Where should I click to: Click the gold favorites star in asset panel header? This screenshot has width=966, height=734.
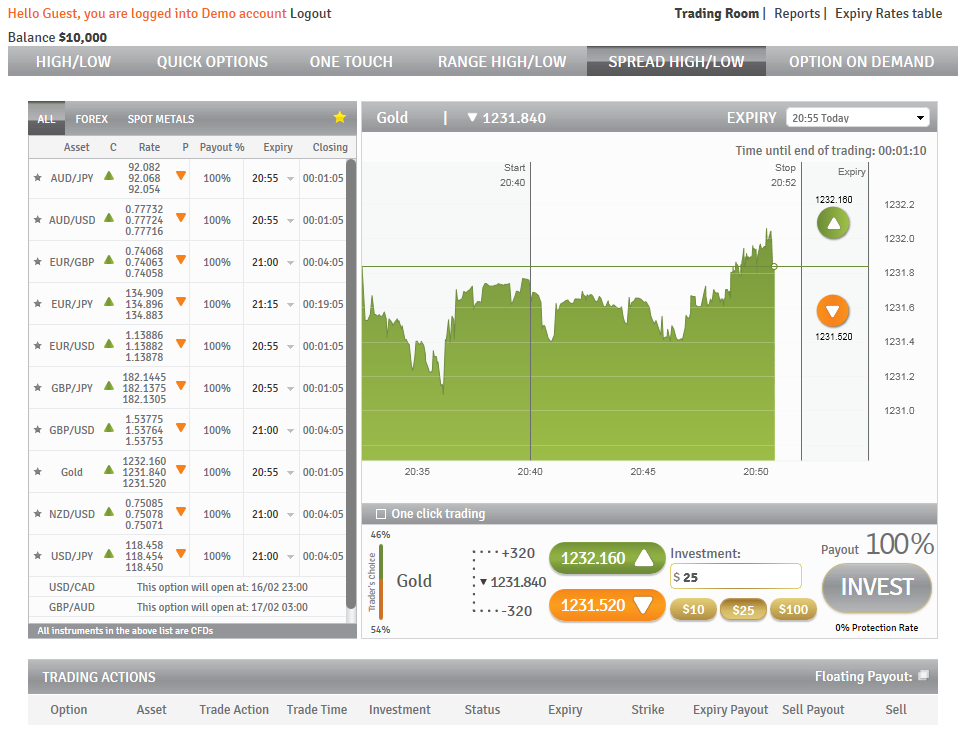pyautogui.click(x=339, y=117)
